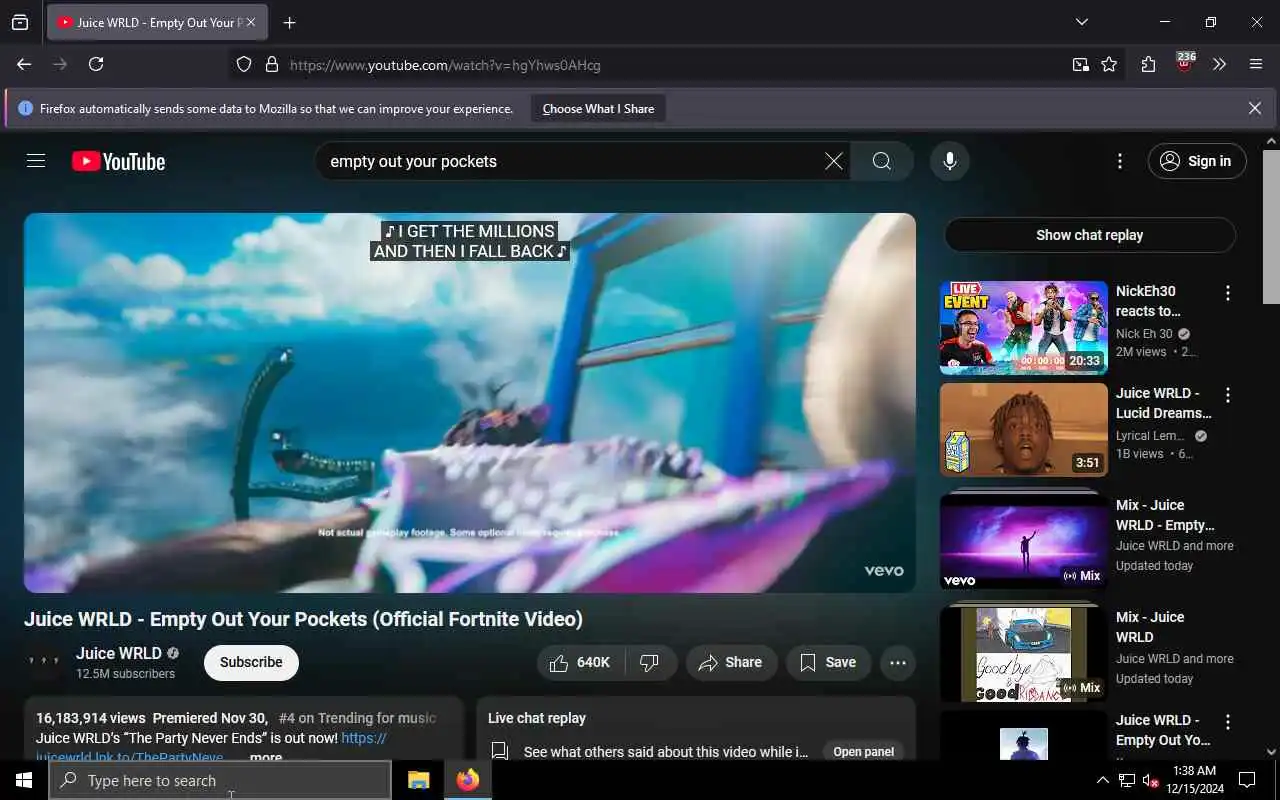This screenshot has height=800, width=1280.
Task: Click page vertical scrollbar
Action: [1271, 226]
